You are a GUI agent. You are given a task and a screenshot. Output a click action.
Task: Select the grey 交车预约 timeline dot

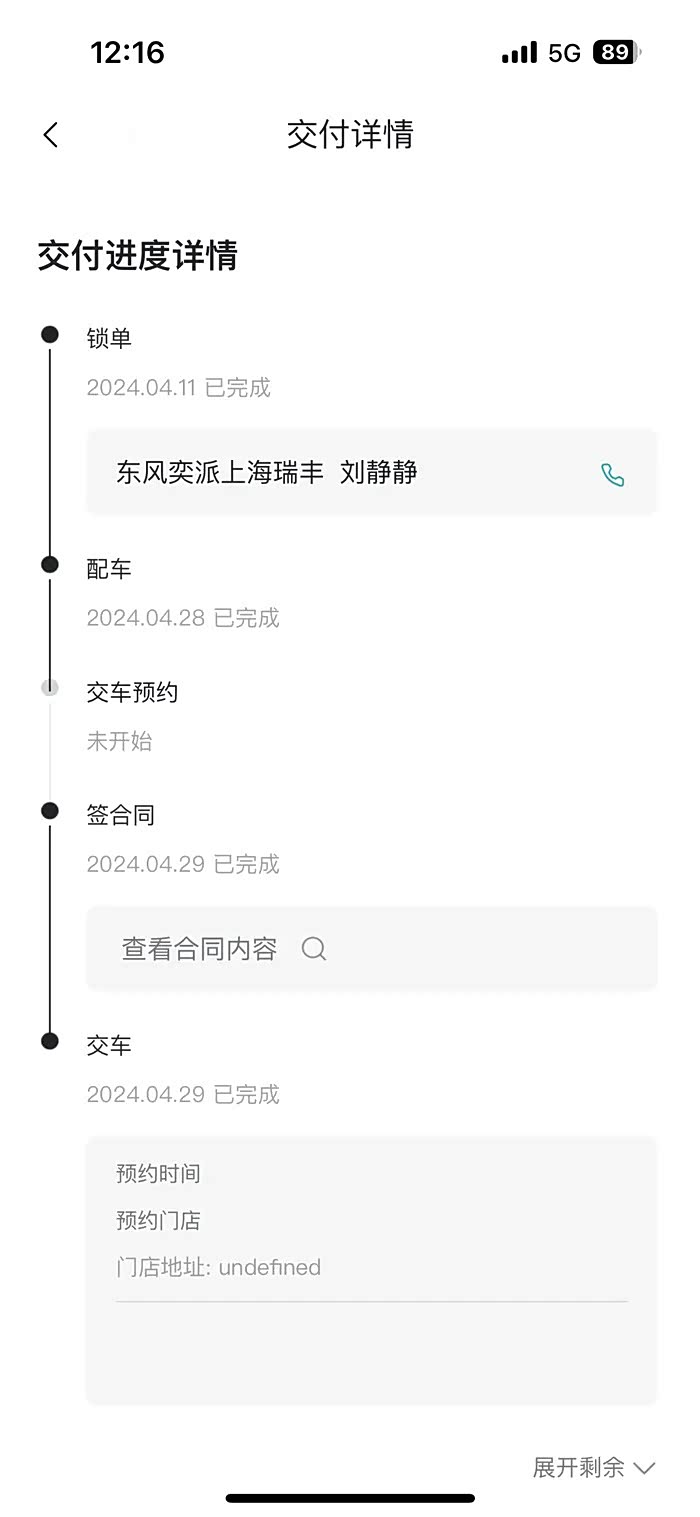click(x=50, y=688)
